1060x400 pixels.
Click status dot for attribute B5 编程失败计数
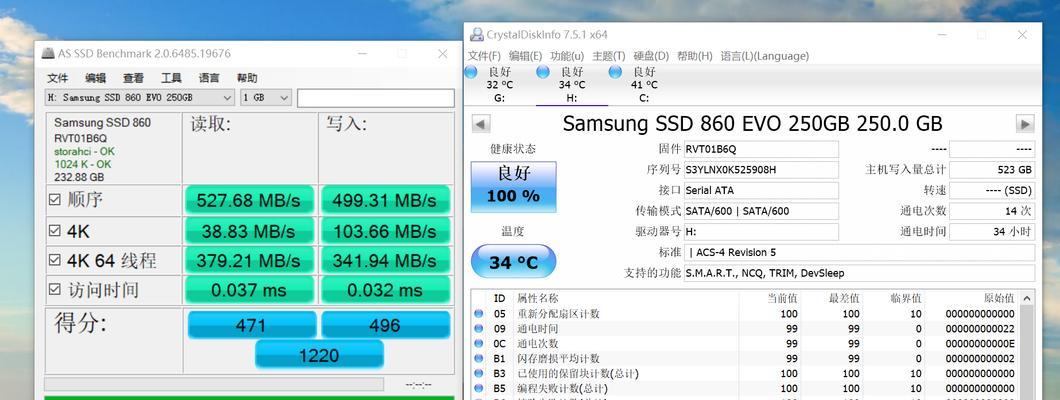479,389
